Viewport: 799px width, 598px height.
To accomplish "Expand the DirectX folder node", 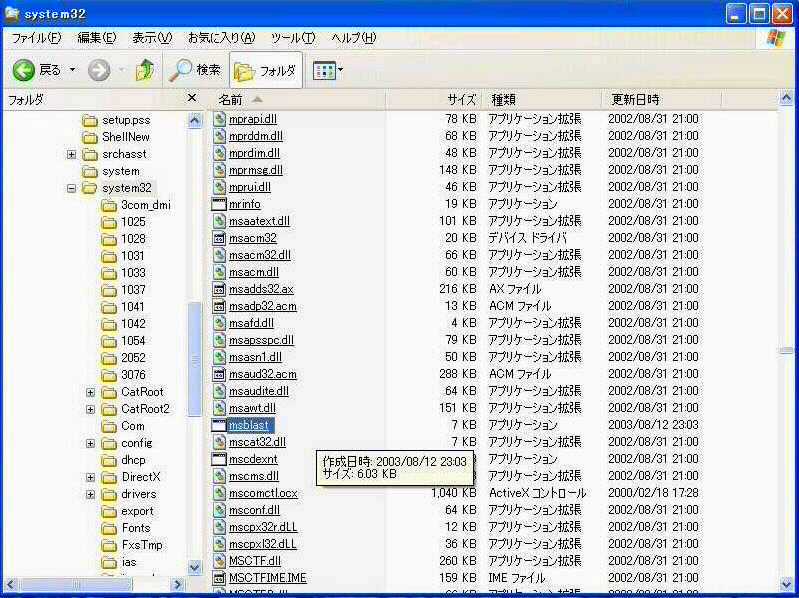I will tap(90, 477).
